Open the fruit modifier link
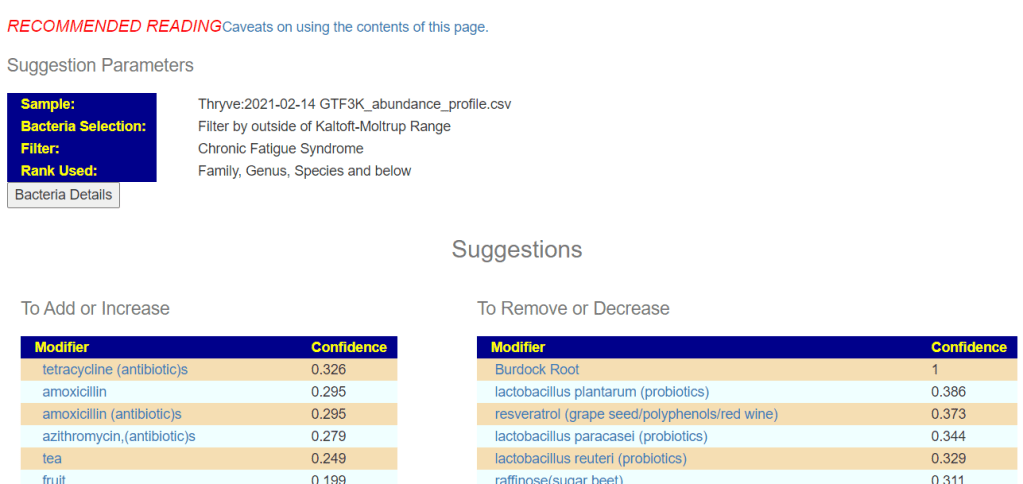The height and width of the screenshot is (484, 1023). (x=54, y=479)
